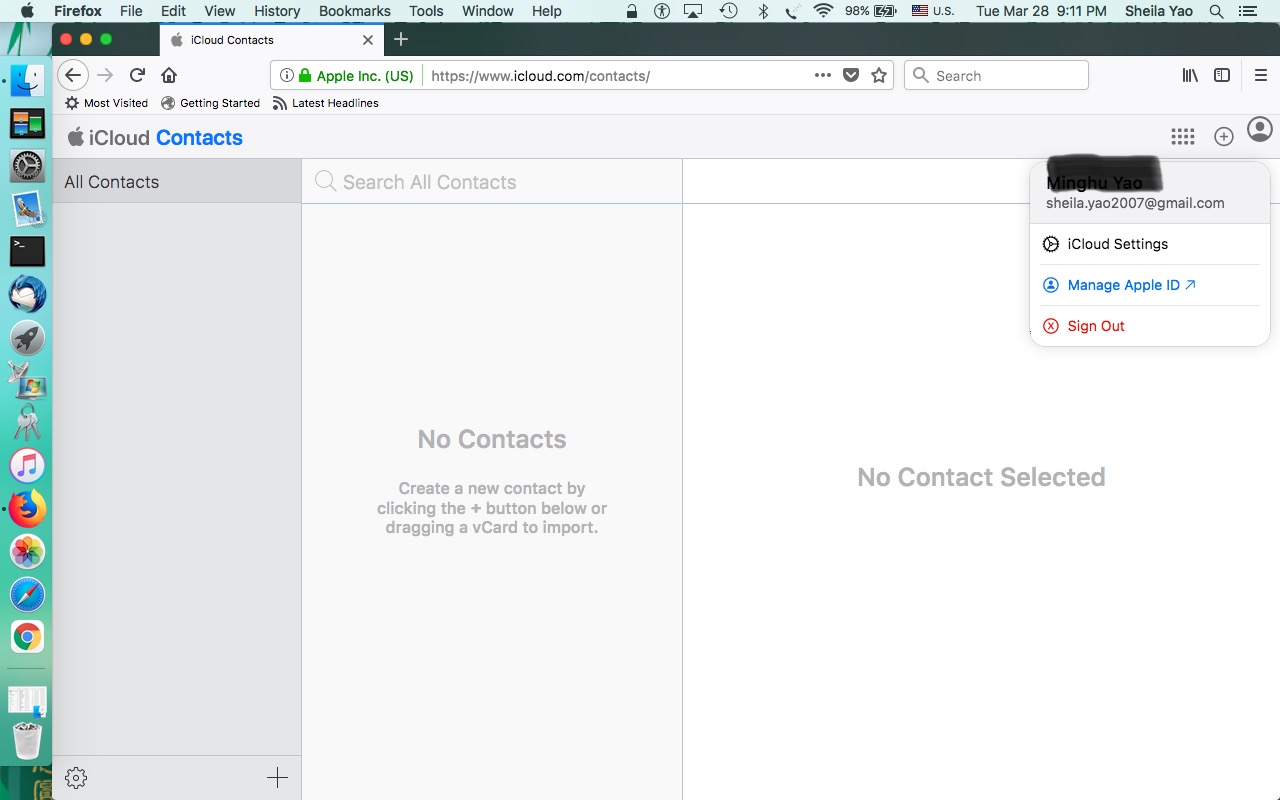
Task: Open Photos from the Dock
Action: (28, 551)
